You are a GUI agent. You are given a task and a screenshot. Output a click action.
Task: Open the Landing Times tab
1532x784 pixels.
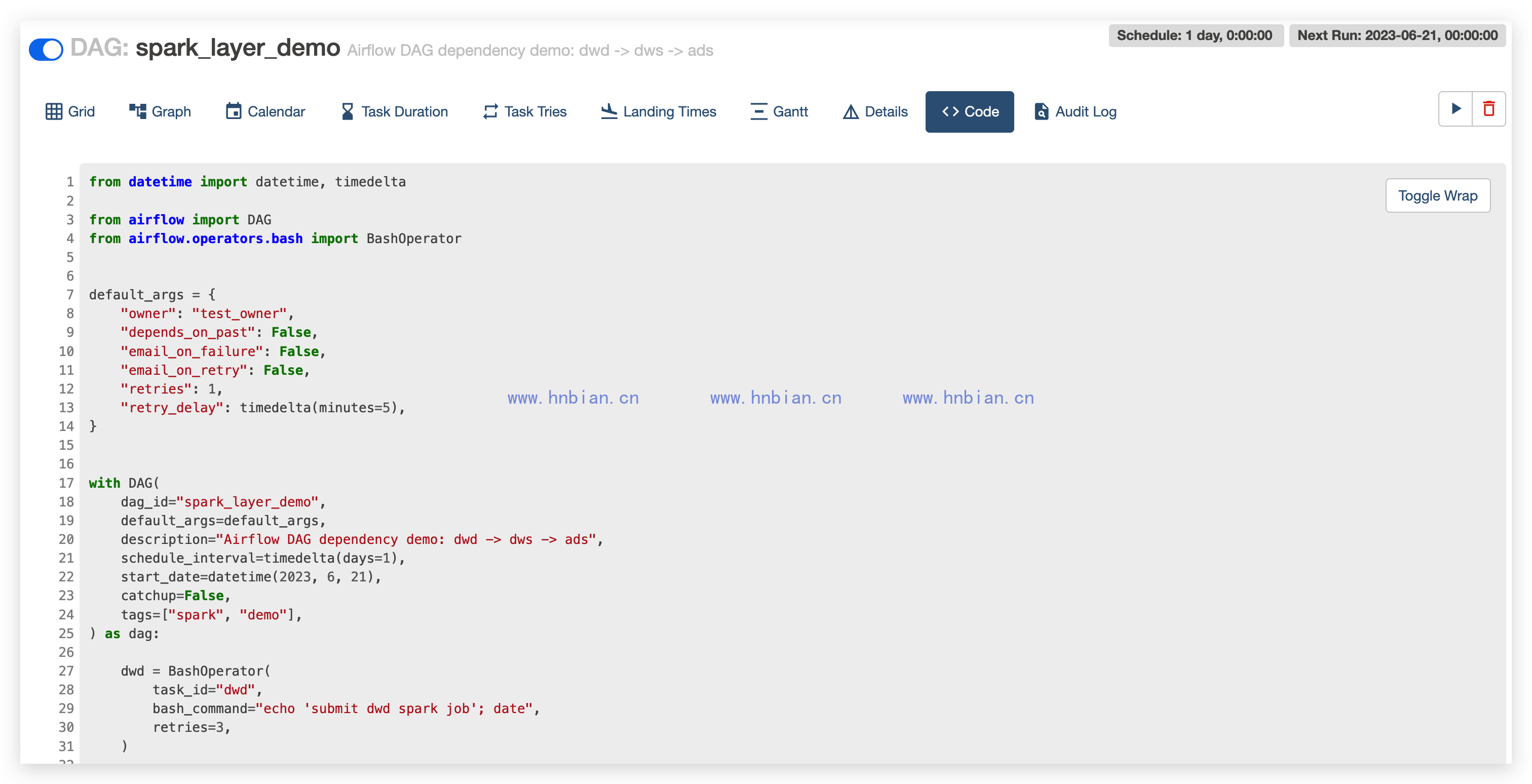[x=659, y=111]
